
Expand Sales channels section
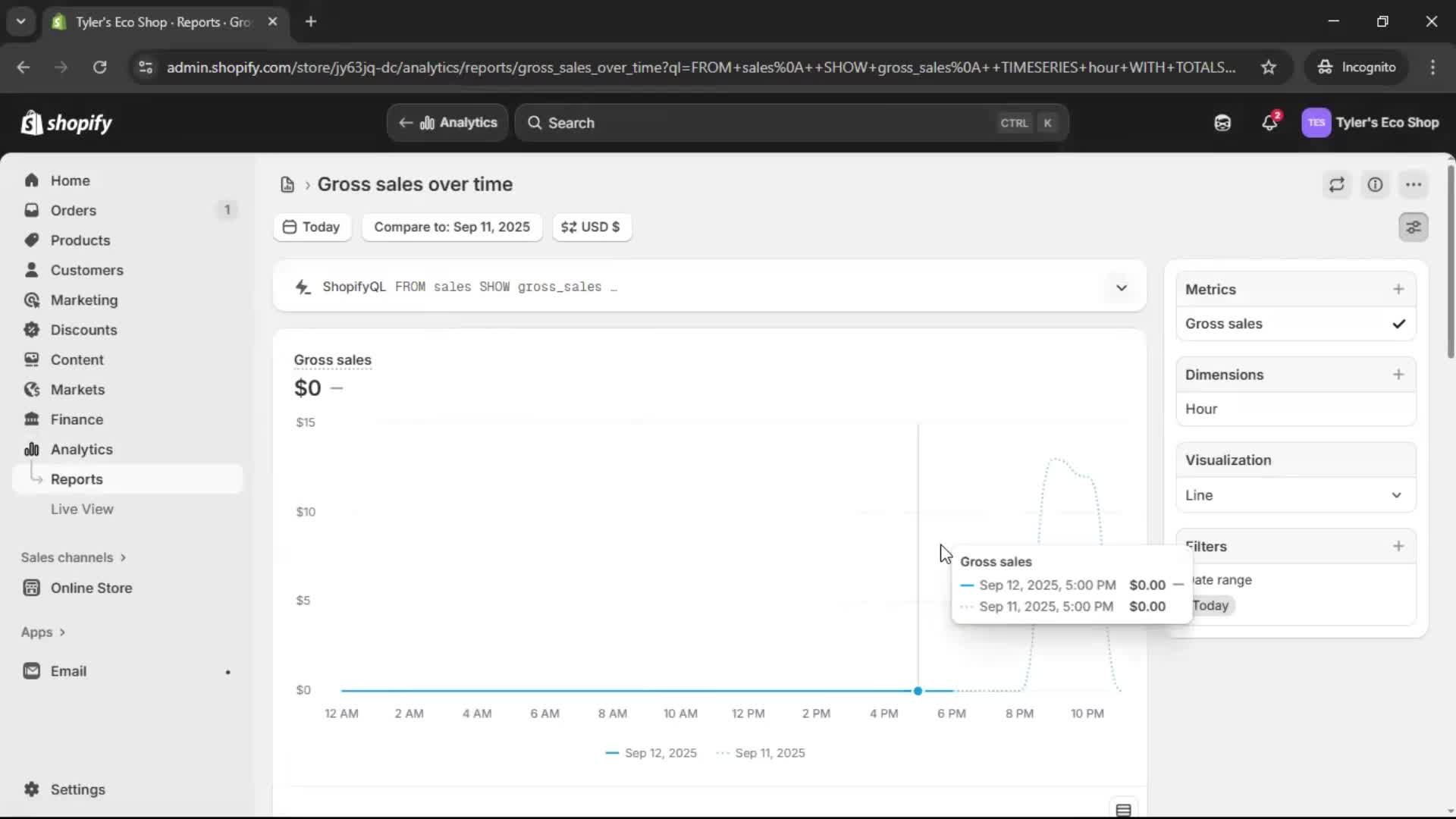[x=74, y=557]
